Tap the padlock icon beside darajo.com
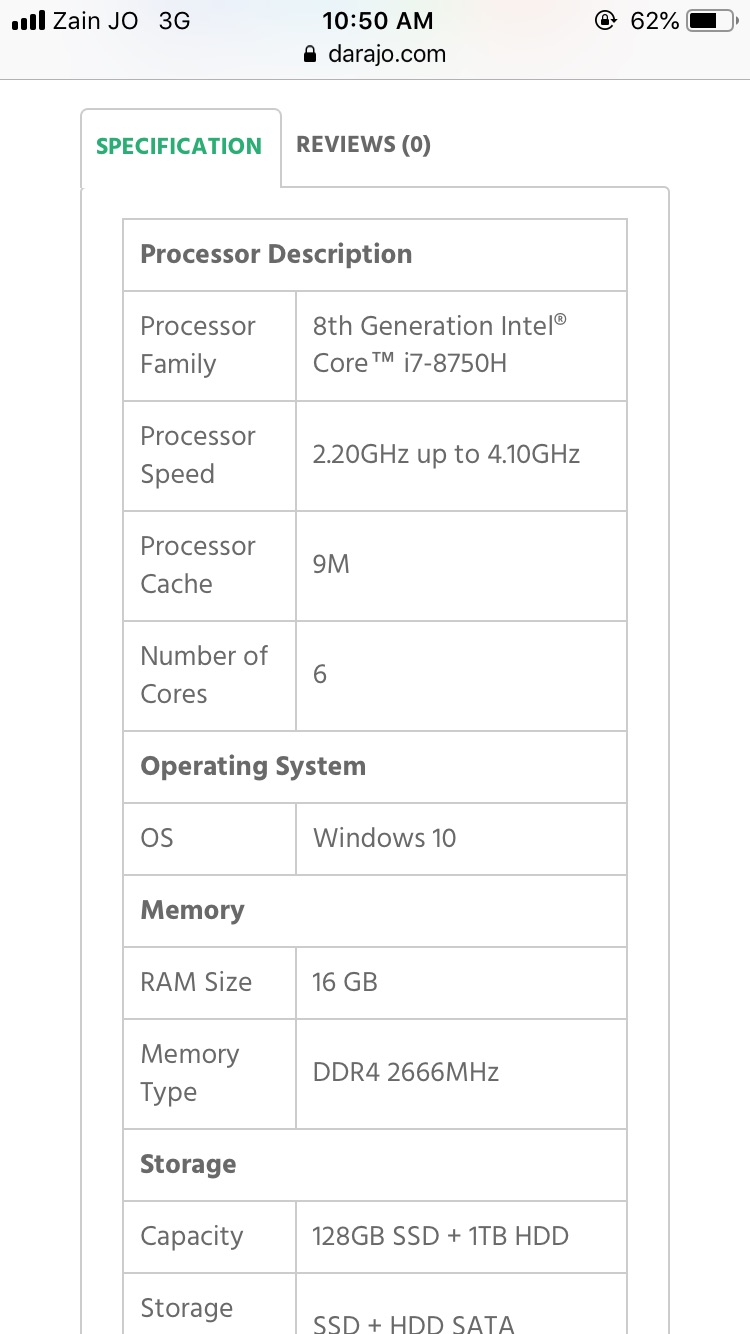750x1334 pixels. point(310,54)
